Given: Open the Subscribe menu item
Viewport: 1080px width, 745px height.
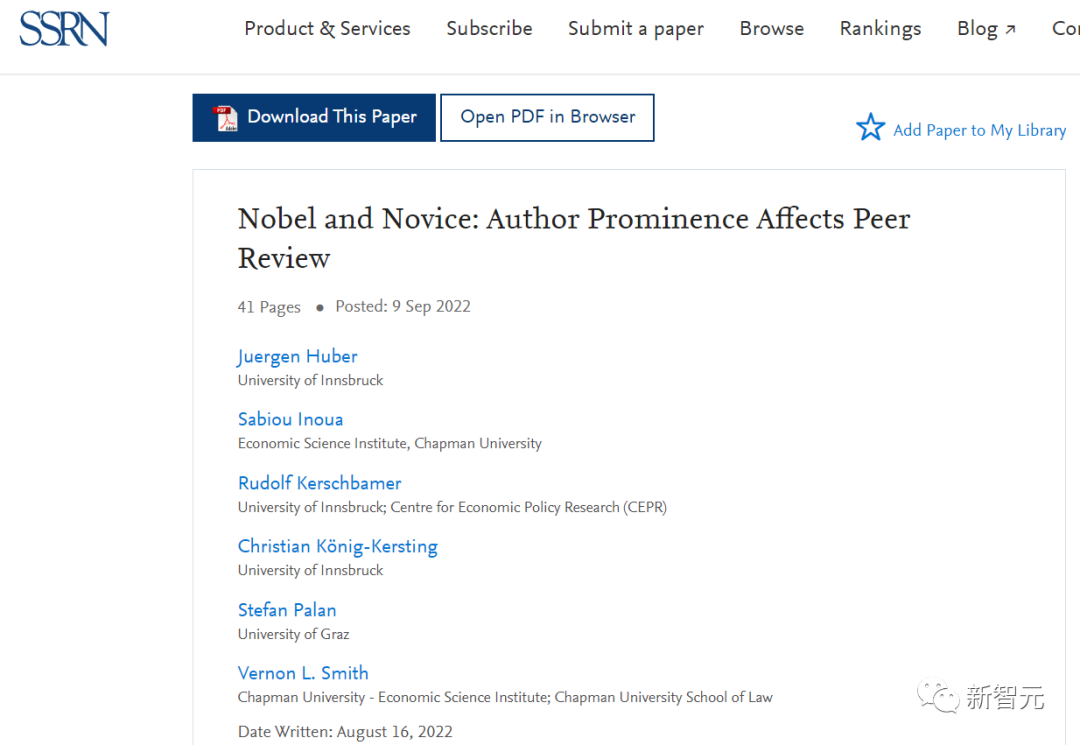Looking at the screenshot, I should pyautogui.click(x=489, y=29).
